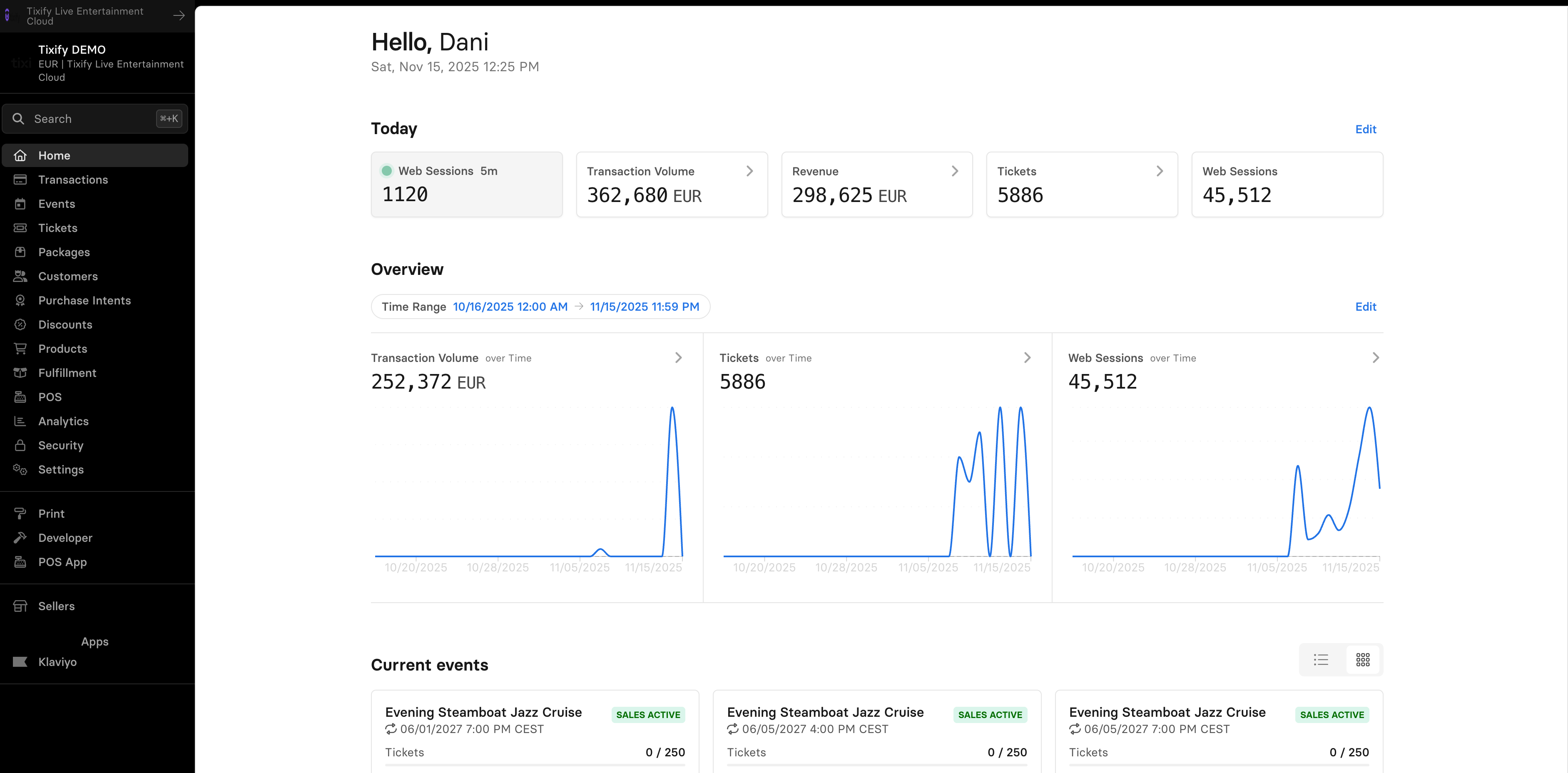Expand the Tickets over Time chart chevron
This screenshot has height=773, width=1568.
(x=1028, y=358)
